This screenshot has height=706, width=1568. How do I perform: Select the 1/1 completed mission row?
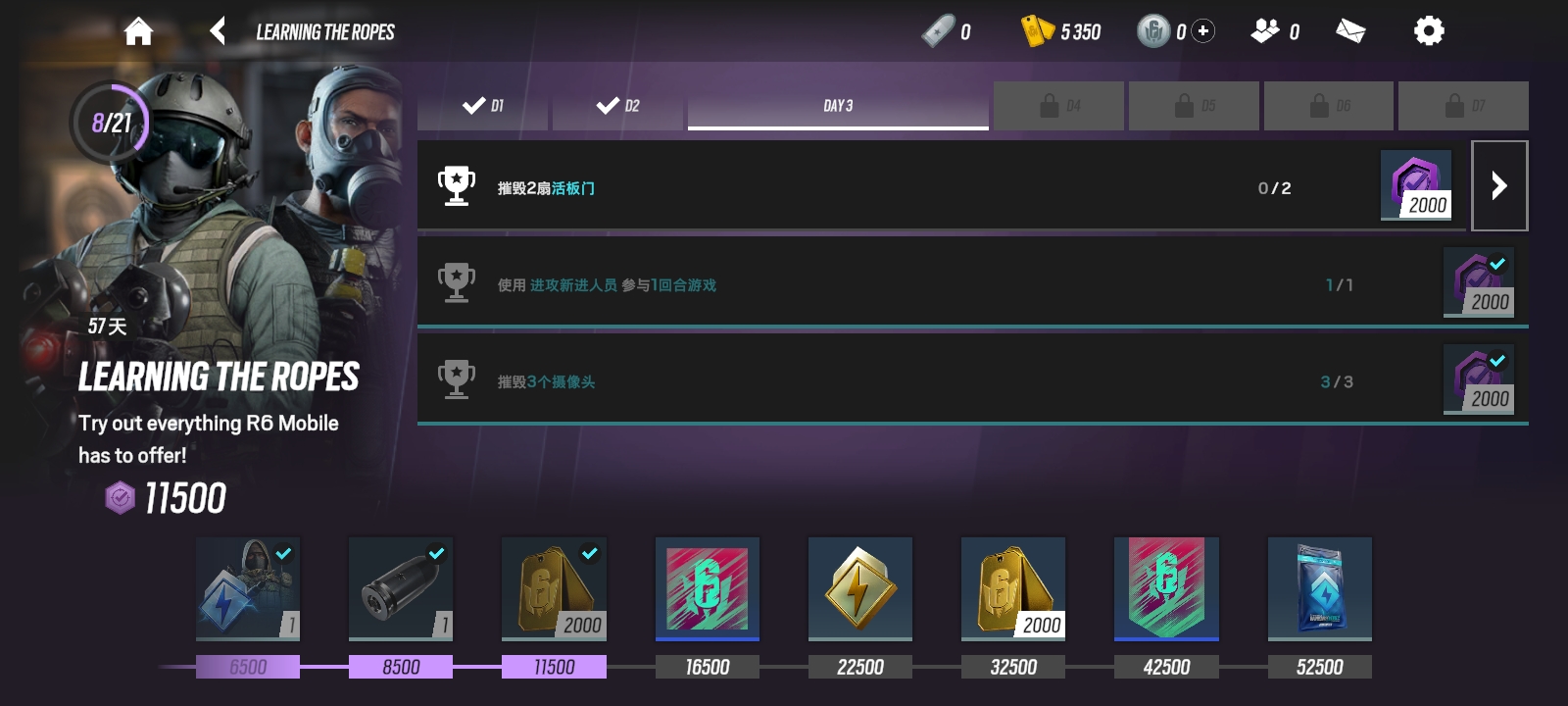[973, 282]
